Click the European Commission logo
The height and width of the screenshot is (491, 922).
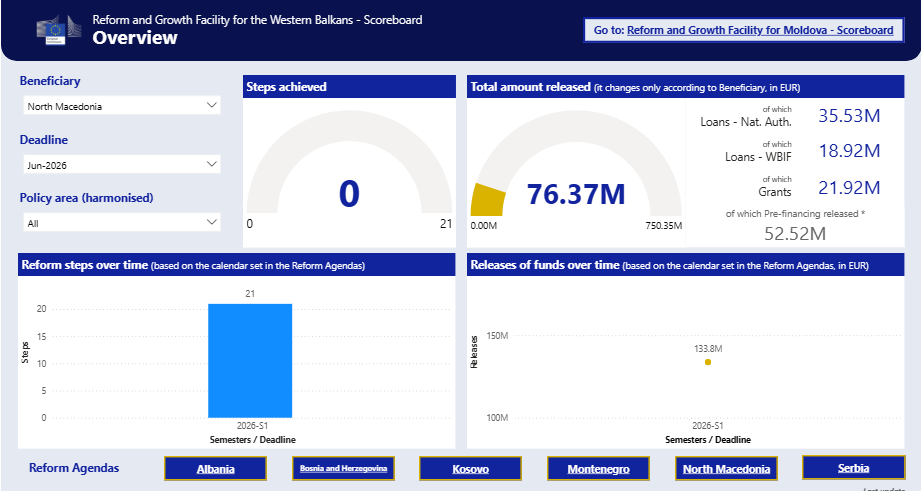[58, 30]
